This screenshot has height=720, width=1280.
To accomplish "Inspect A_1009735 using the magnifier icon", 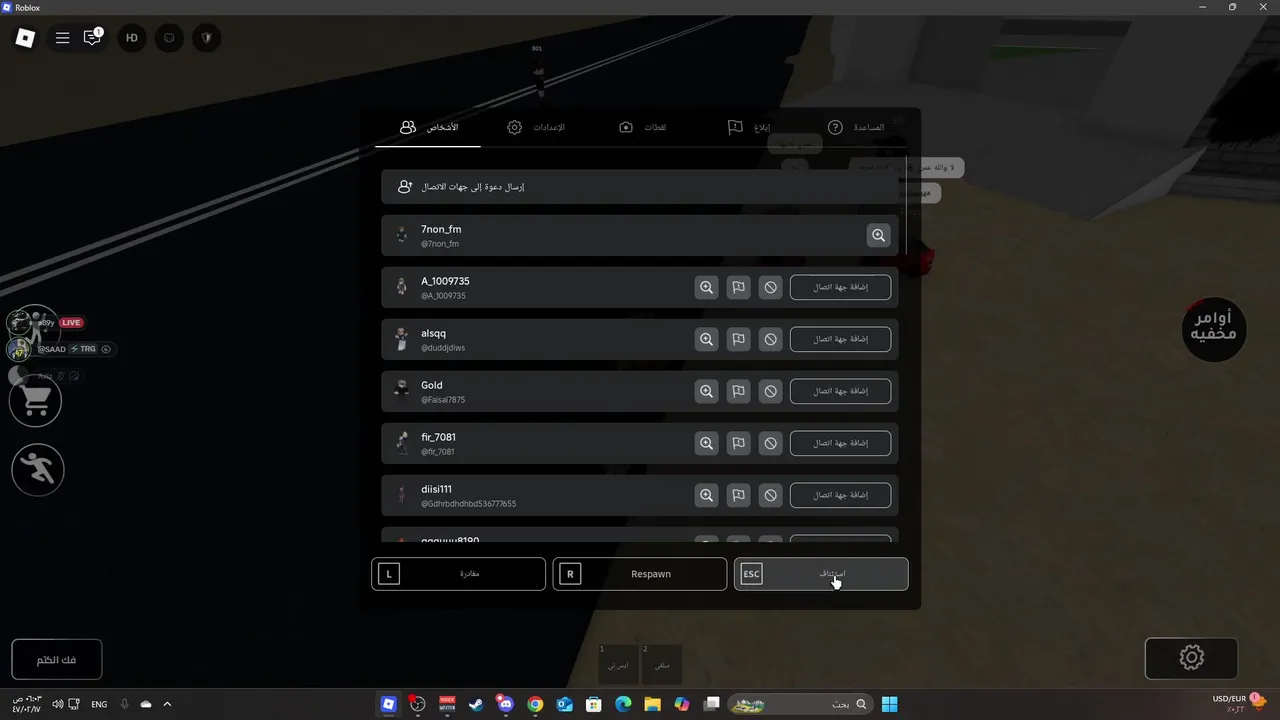I will click(x=706, y=287).
